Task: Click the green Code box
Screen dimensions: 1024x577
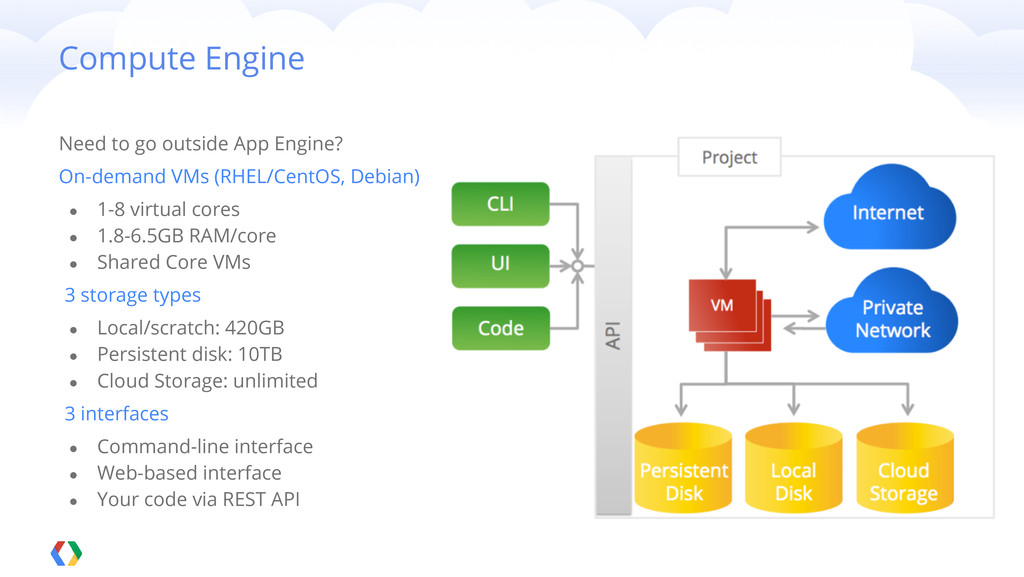Action: point(500,328)
